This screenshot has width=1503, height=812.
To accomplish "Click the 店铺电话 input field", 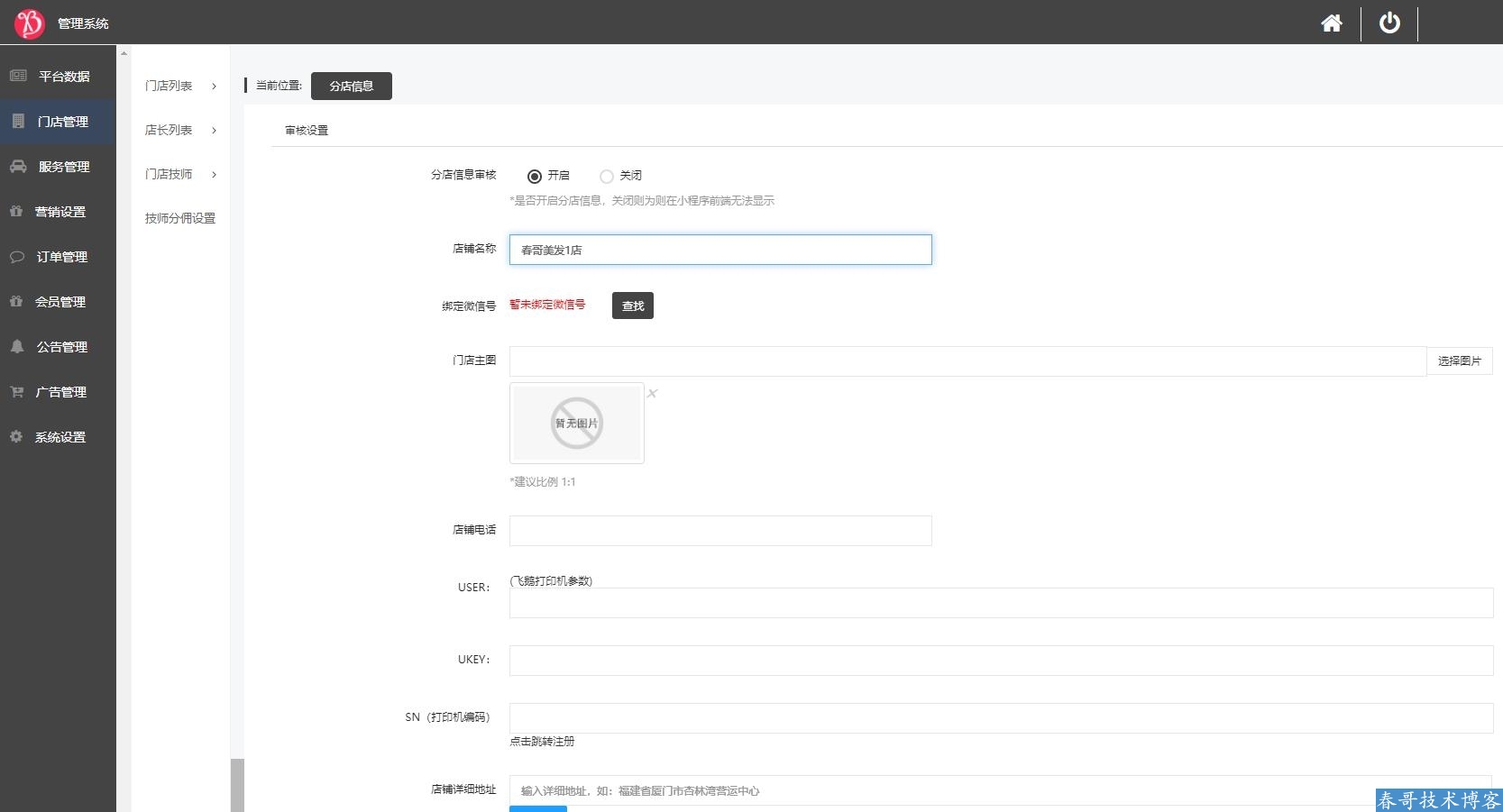I will 719,531.
